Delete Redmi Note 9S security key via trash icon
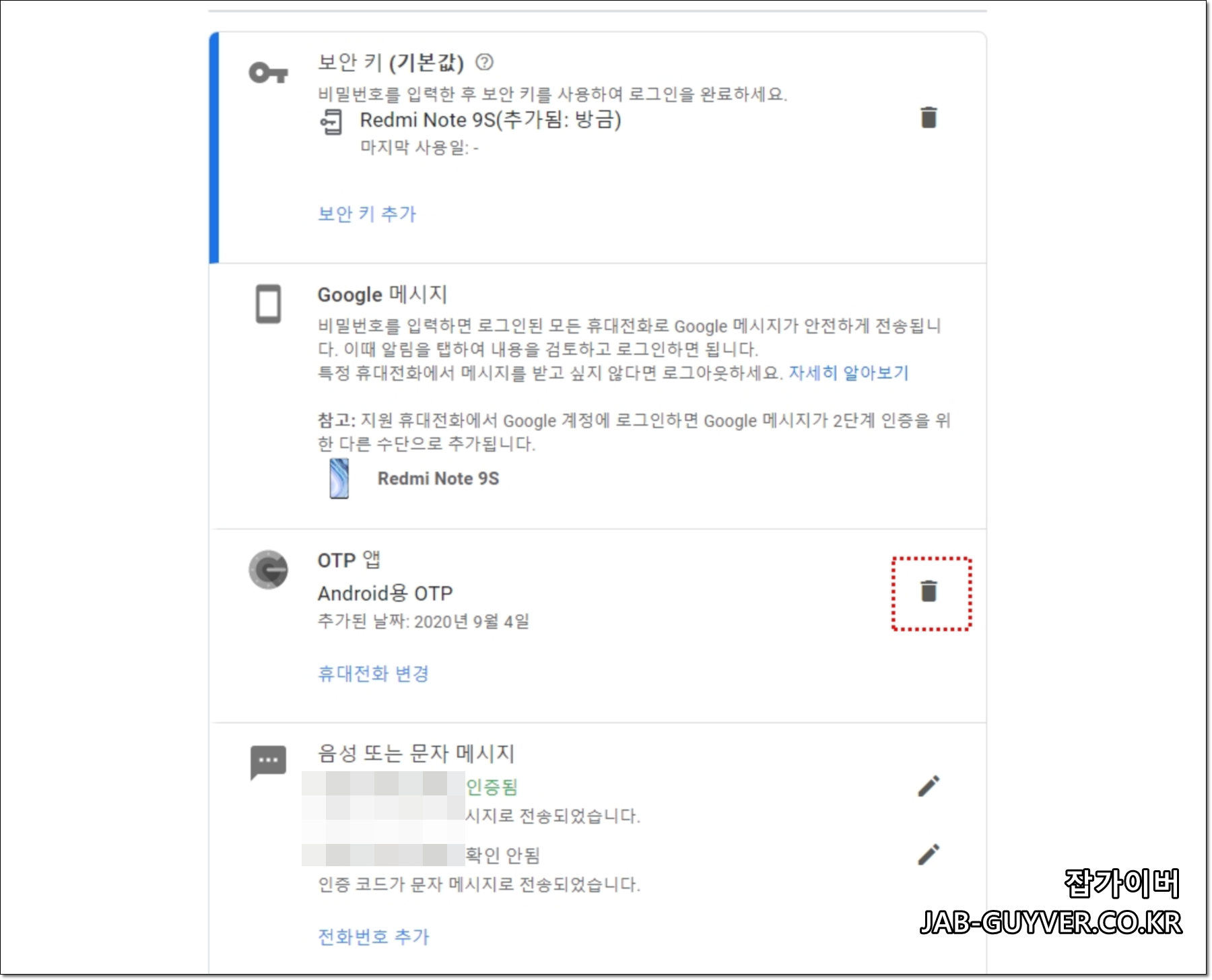Screen dimensions: 1212x980 click(929, 118)
